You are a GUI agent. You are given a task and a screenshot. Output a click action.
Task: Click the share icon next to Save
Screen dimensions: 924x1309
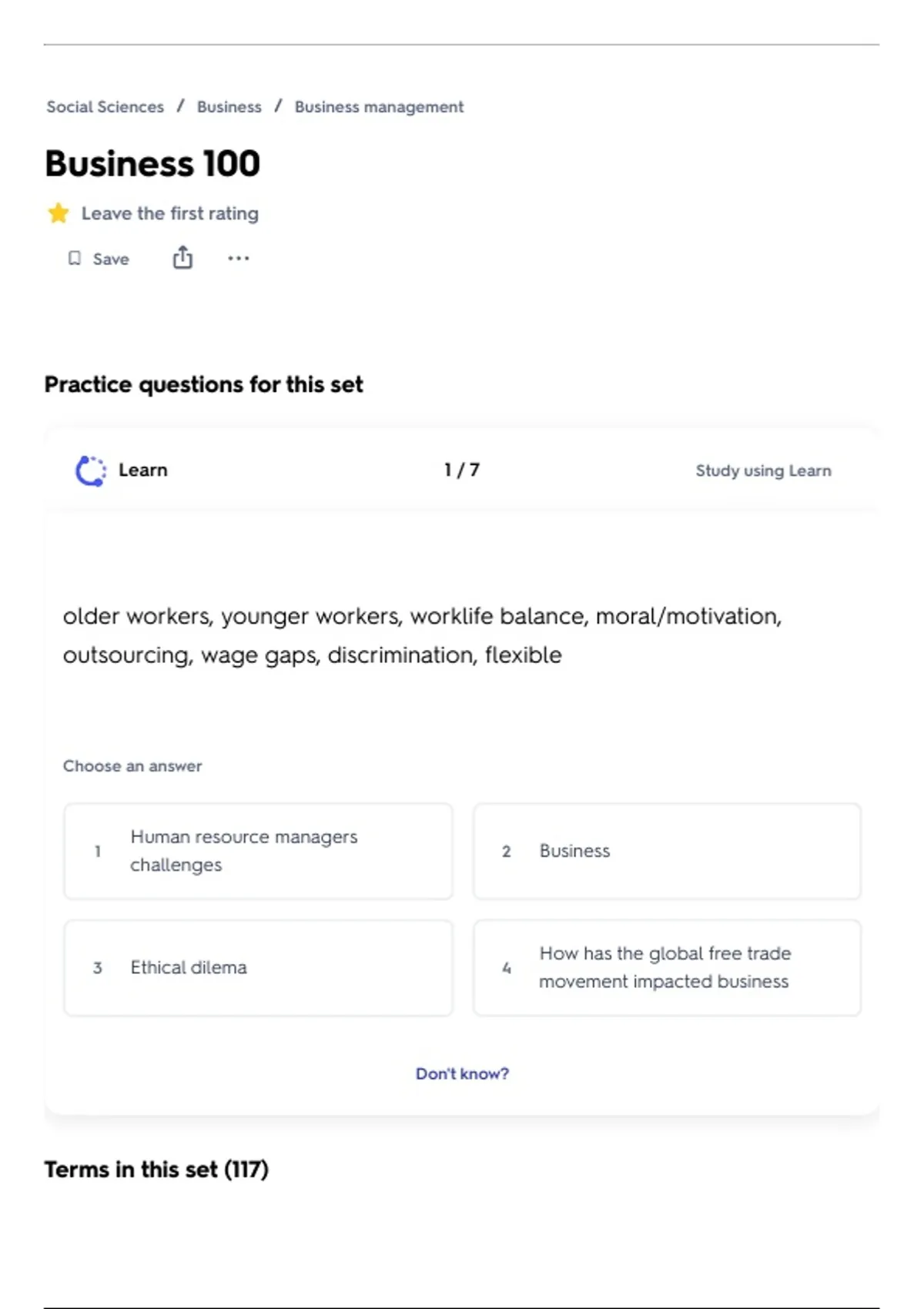(182, 258)
